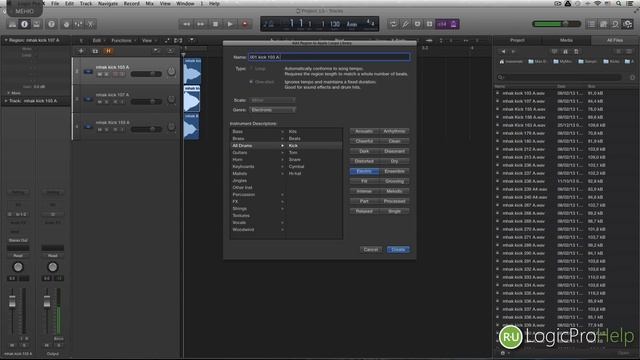Toggle the Electric descriptor button
640x360 pixels.
364,171
